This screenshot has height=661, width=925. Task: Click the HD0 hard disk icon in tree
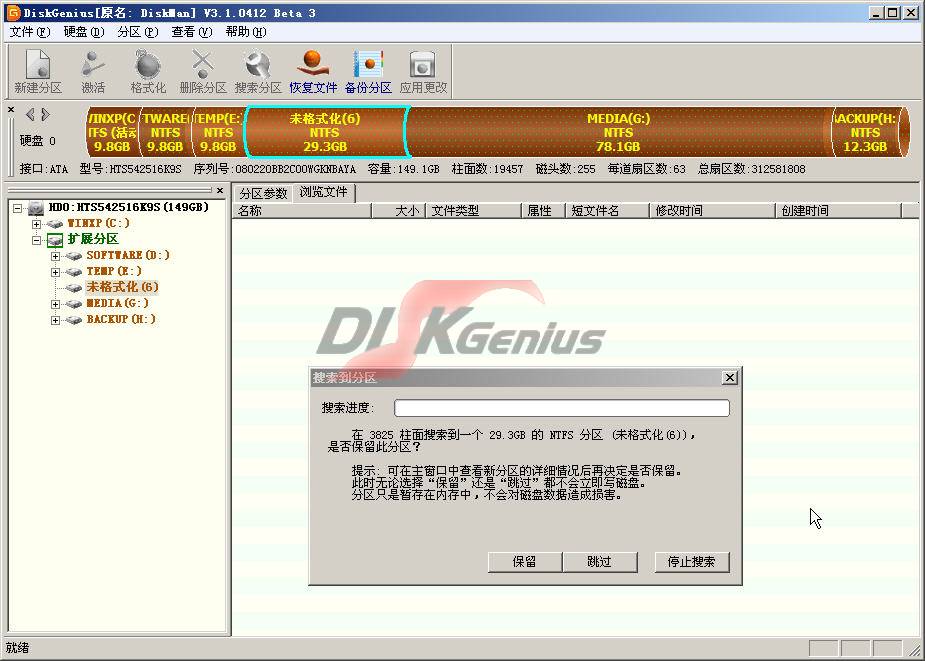click(x=36, y=208)
